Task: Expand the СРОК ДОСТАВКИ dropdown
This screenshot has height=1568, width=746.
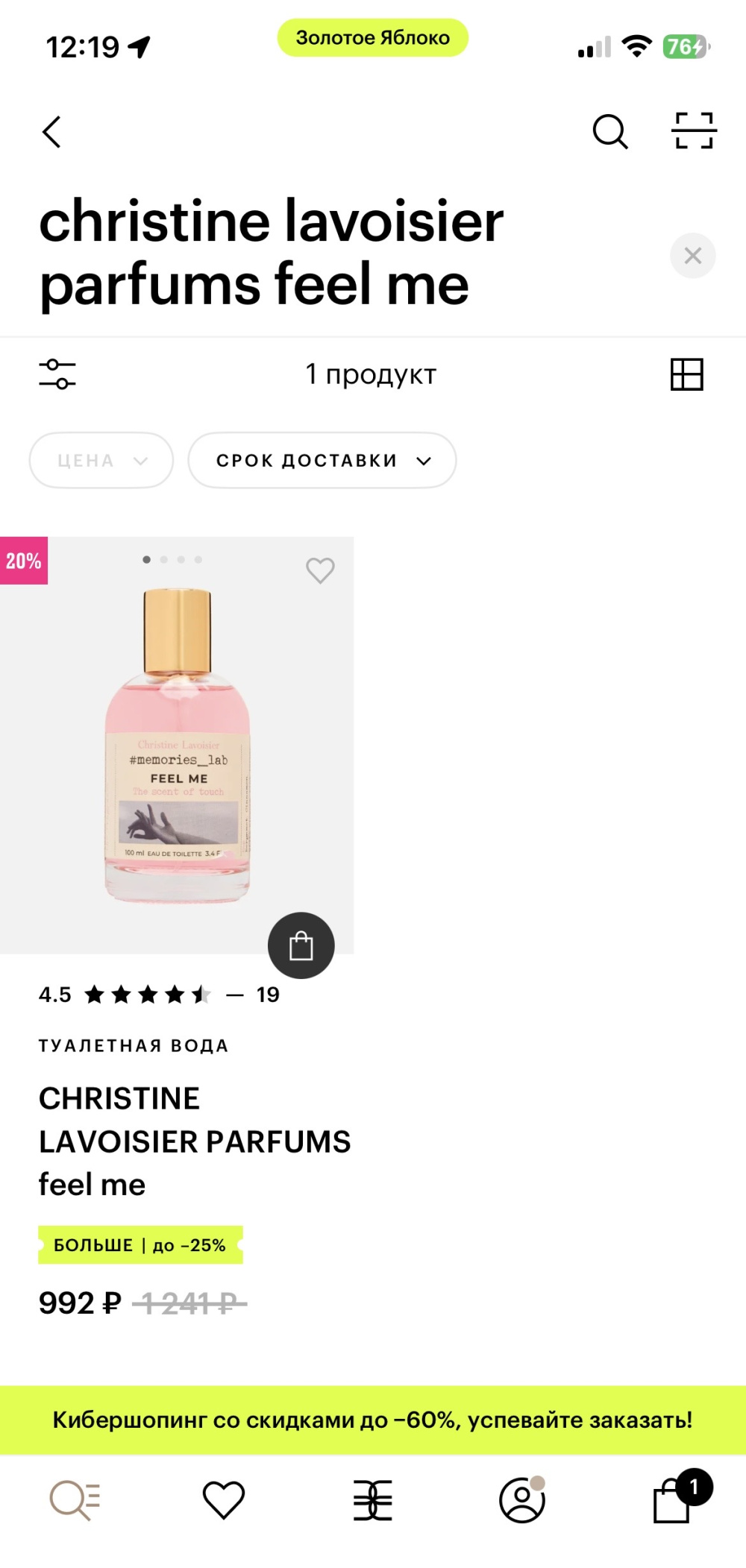Action: pyautogui.click(x=322, y=461)
